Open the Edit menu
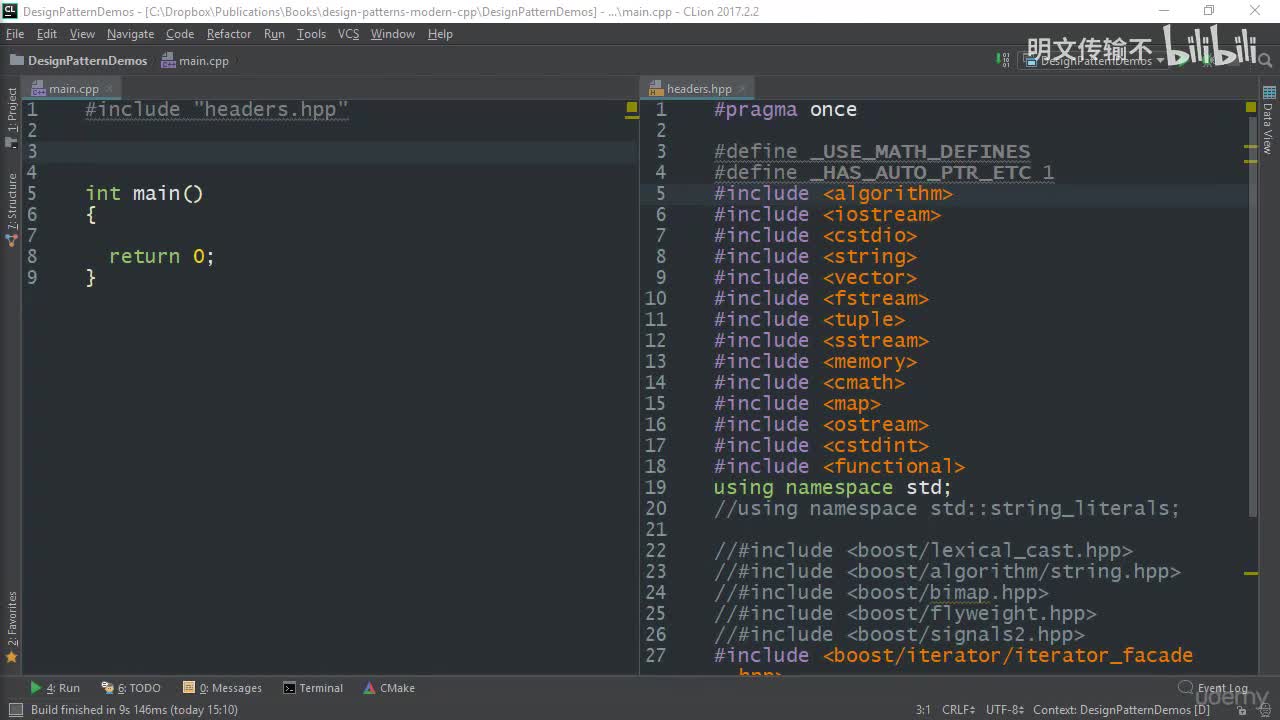 click(x=47, y=34)
